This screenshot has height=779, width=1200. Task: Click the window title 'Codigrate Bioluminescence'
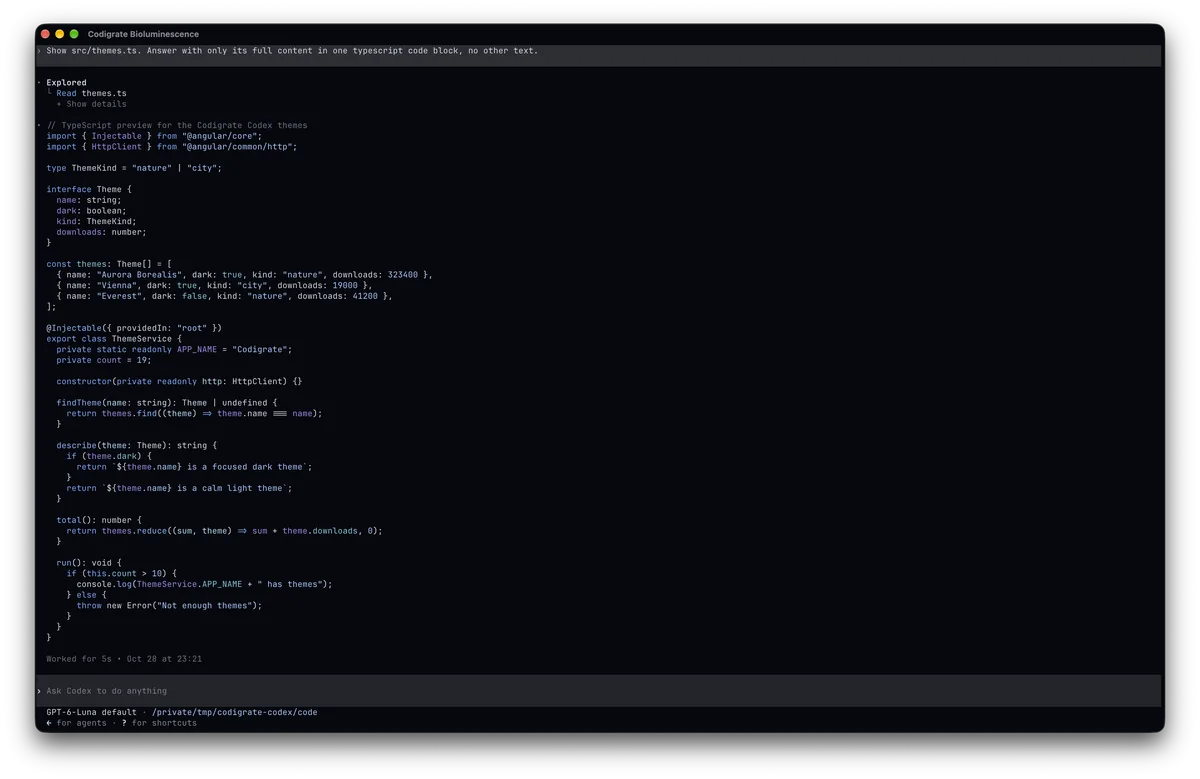pyautogui.click(x=143, y=34)
